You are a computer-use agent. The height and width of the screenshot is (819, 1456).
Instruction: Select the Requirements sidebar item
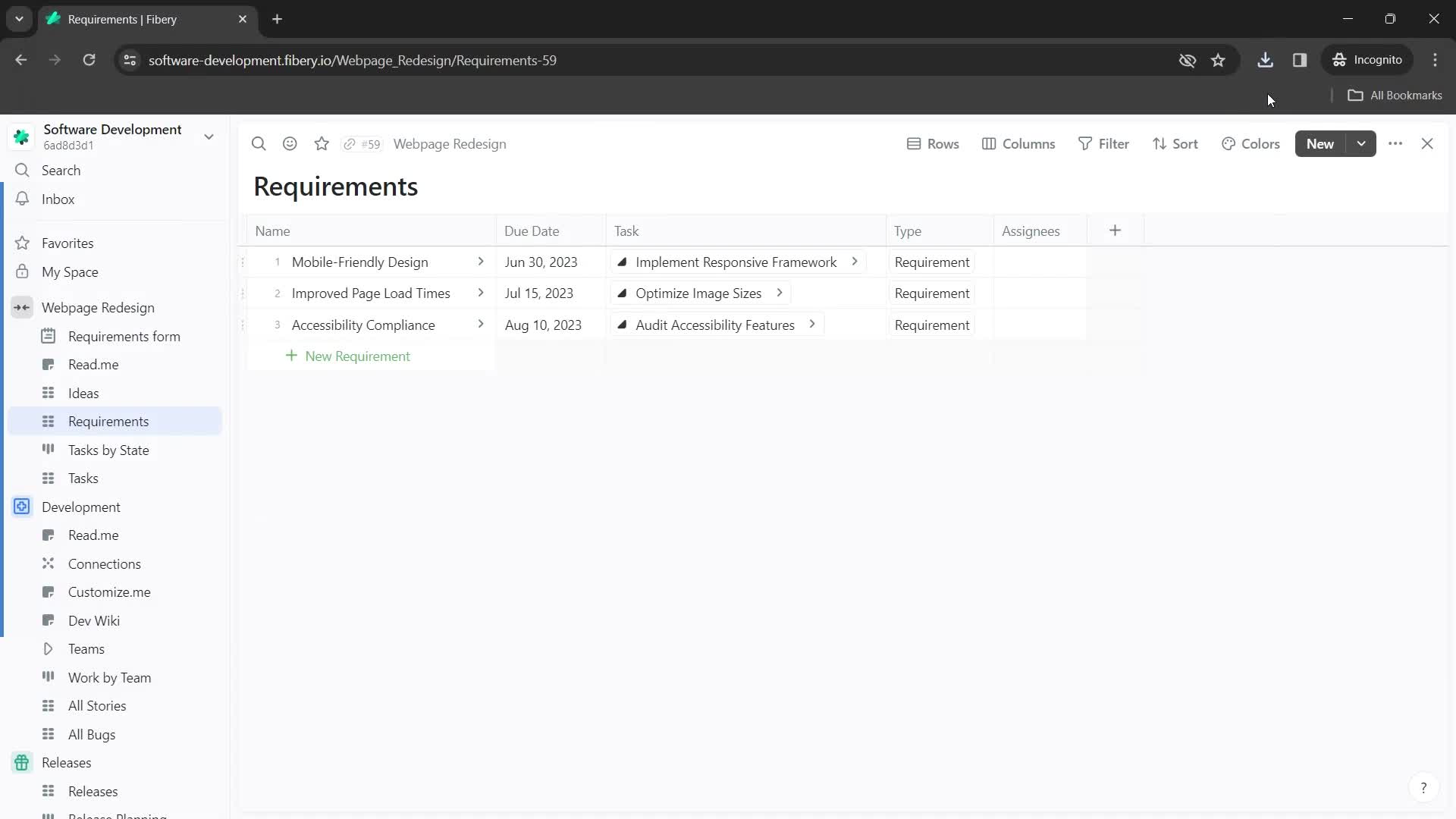[115, 422]
